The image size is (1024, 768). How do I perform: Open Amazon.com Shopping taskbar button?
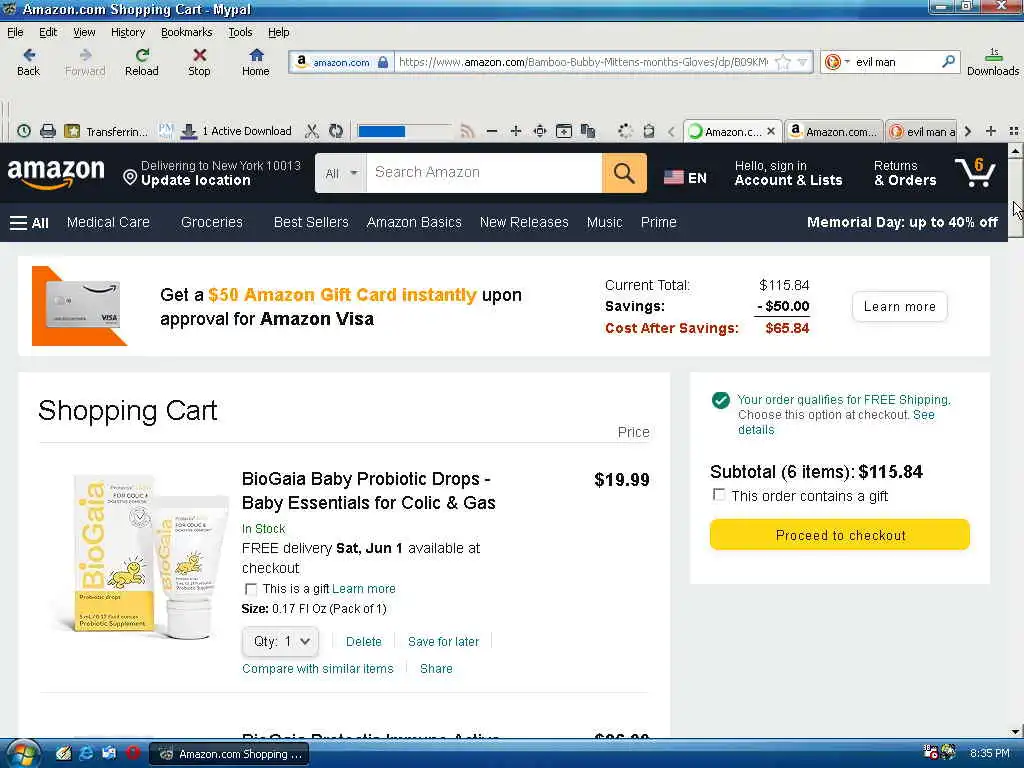pos(229,754)
